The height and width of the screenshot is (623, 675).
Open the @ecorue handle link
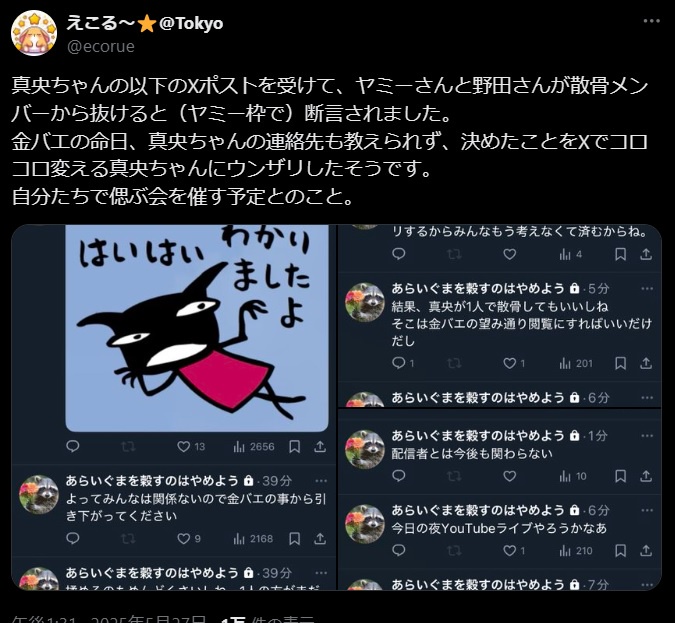[x=101, y=46]
